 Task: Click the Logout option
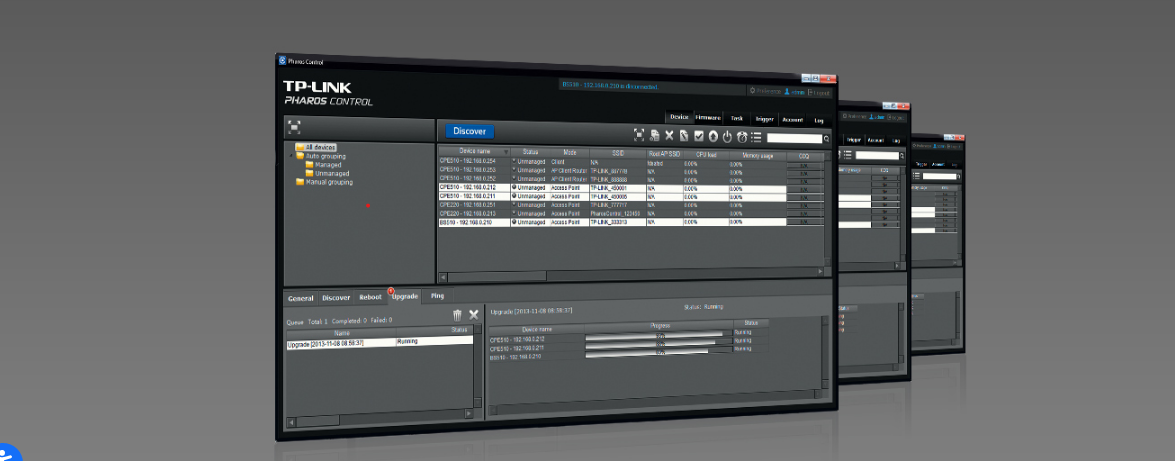click(818, 93)
